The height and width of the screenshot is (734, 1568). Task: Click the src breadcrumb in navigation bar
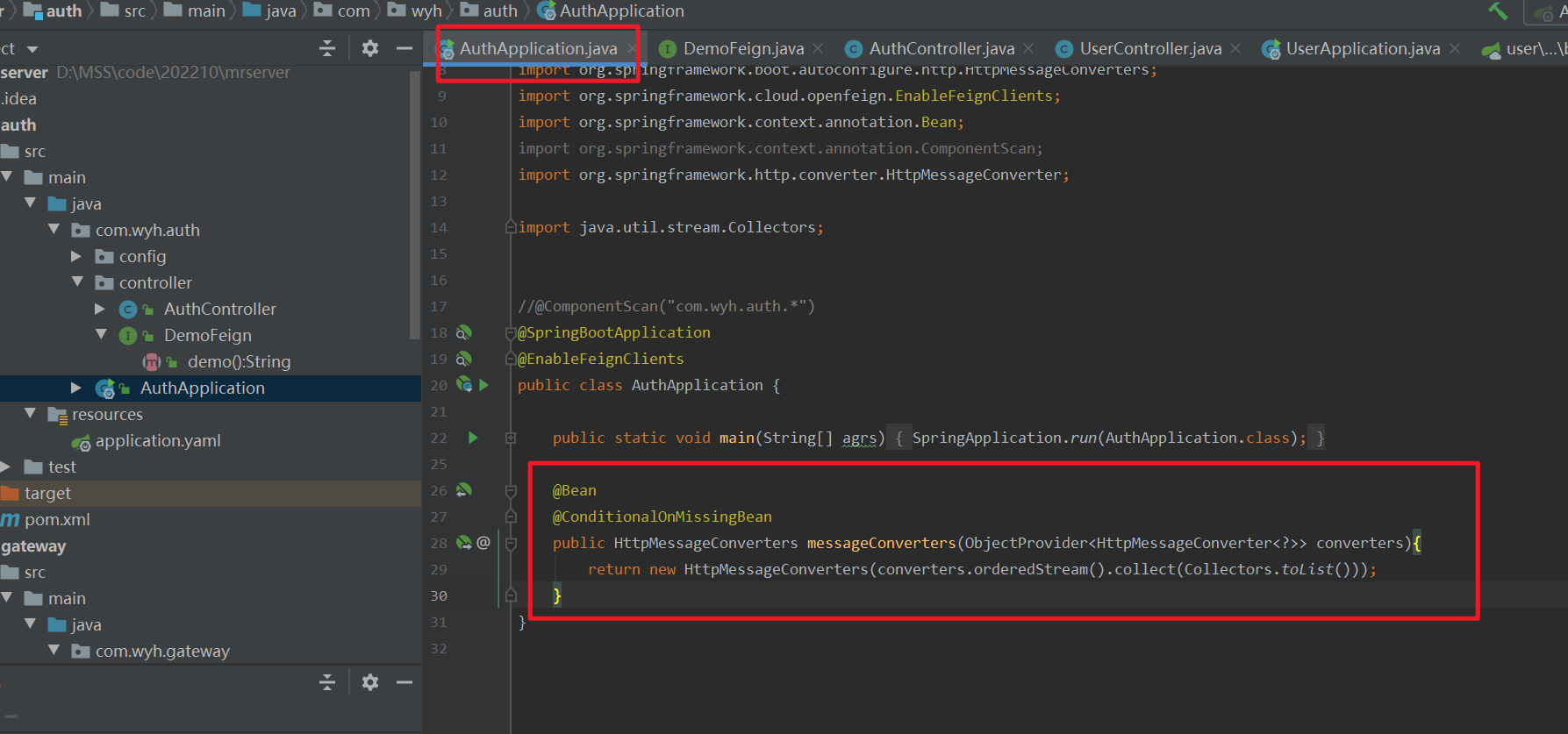pos(124,11)
